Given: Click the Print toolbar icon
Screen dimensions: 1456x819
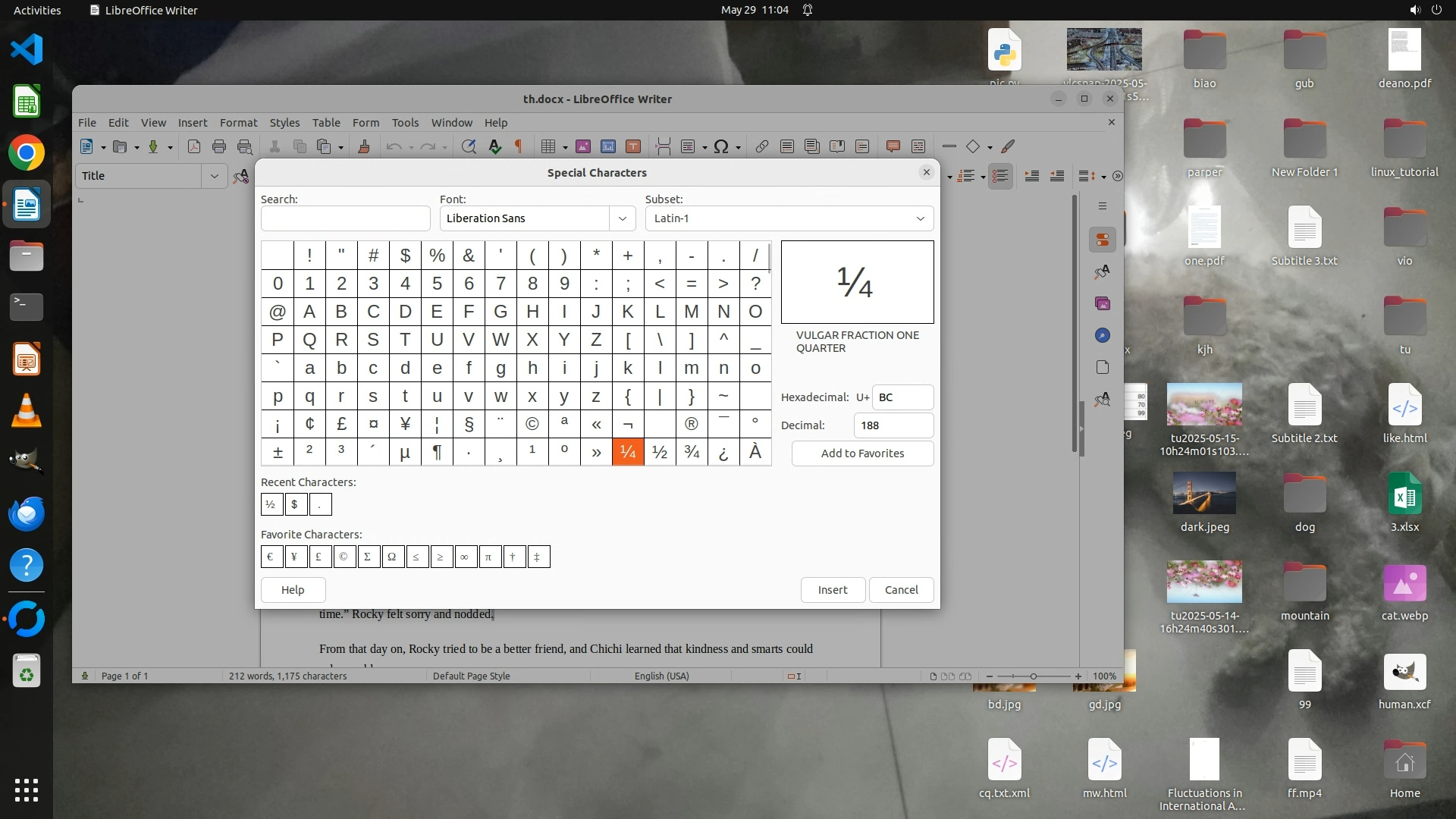Looking at the screenshot, I should [219, 147].
